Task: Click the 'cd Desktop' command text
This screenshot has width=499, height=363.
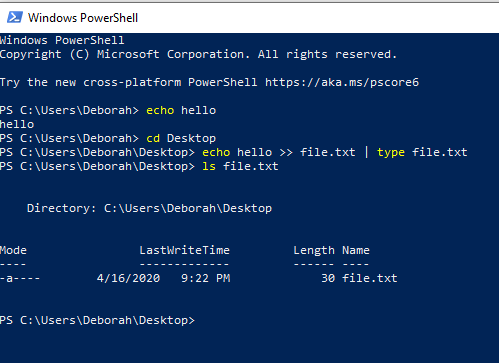Action: [x=181, y=138]
